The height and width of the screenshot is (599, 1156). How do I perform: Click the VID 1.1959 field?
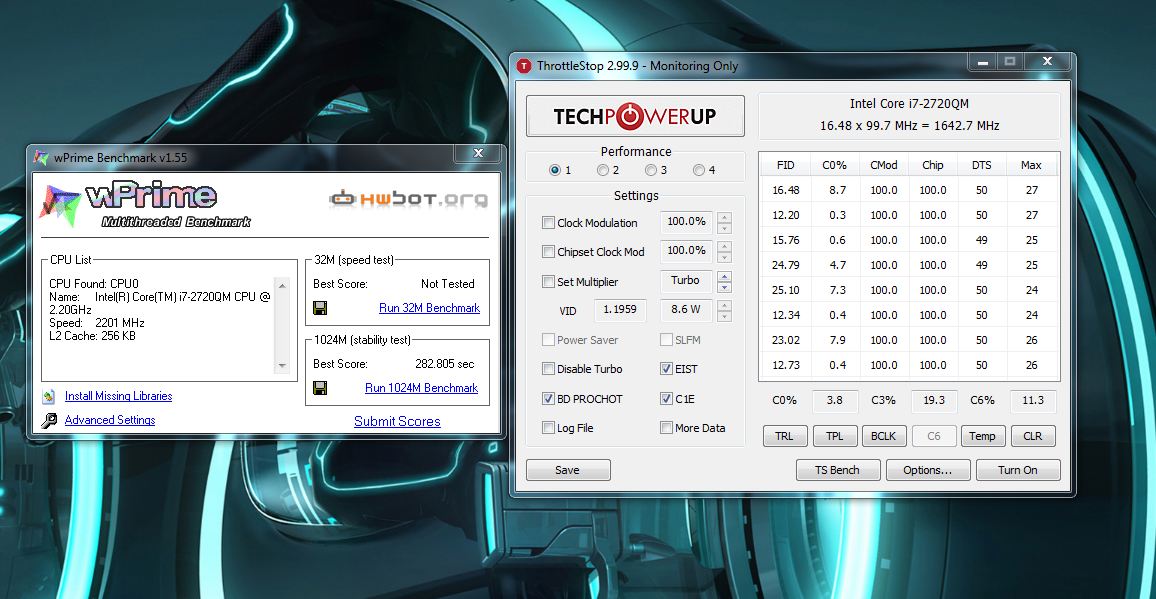coord(620,310)
